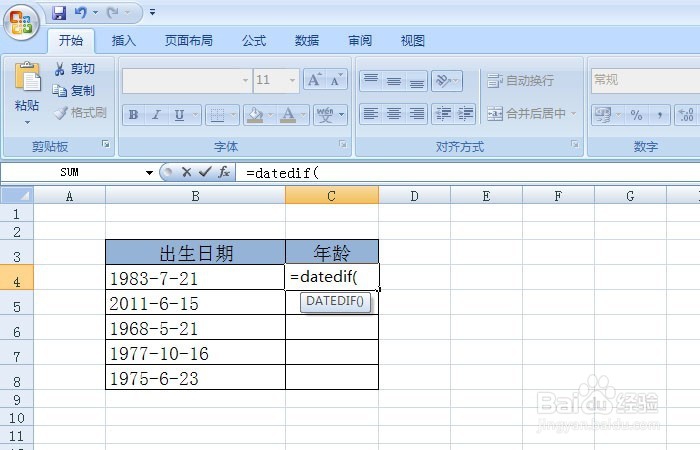
Task: Select column D header
Action: tap(414, 196)
